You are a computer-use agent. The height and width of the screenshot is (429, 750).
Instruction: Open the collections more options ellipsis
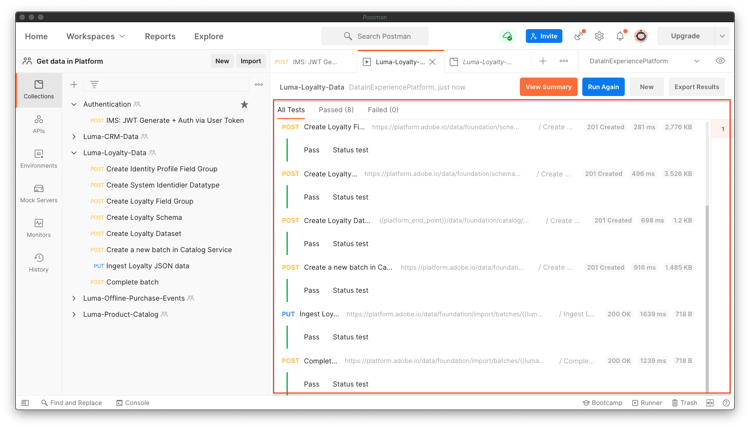pyautogui.click(x=259, y=85)
